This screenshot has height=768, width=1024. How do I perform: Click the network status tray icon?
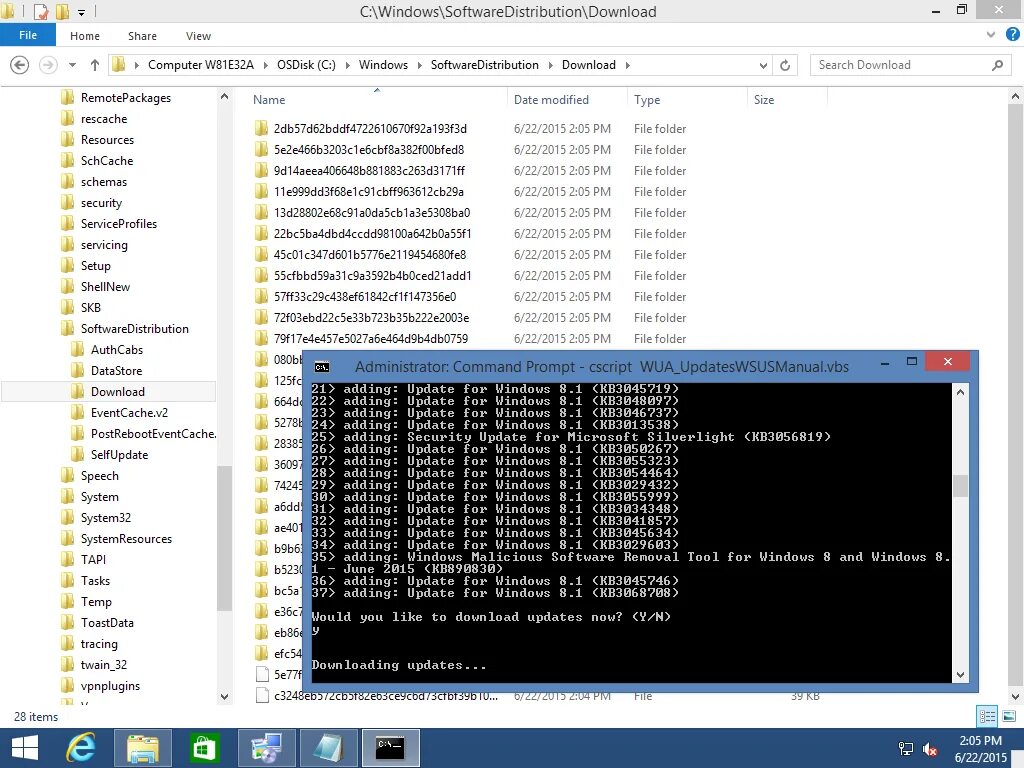[x=905, y=748]
